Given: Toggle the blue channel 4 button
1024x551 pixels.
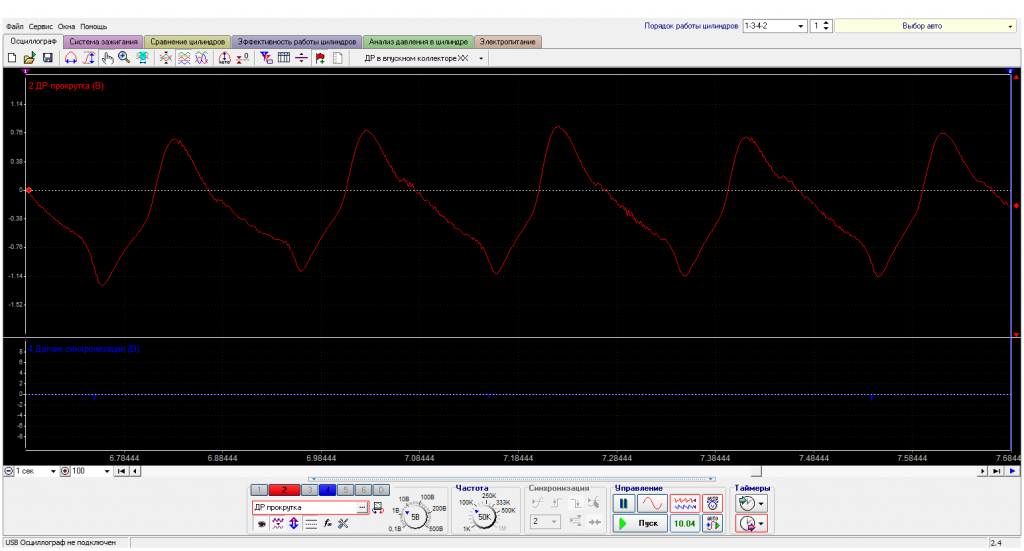Looking at the screenshot, I should 327,490.
